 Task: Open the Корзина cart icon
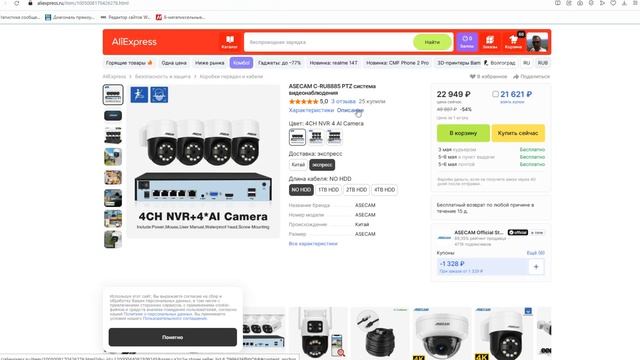tap(513, 42)
